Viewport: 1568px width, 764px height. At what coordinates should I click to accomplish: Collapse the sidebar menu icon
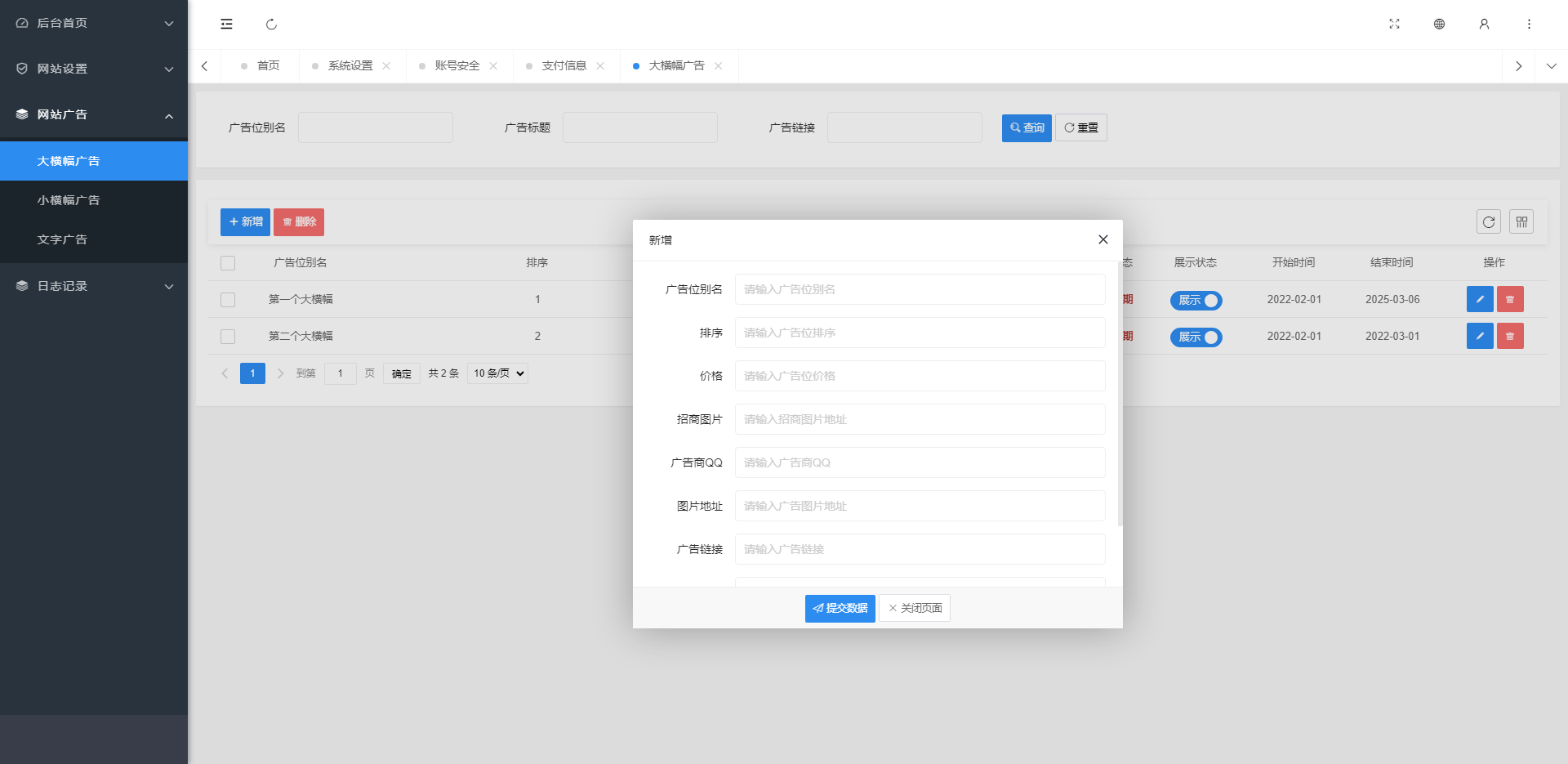226,24
